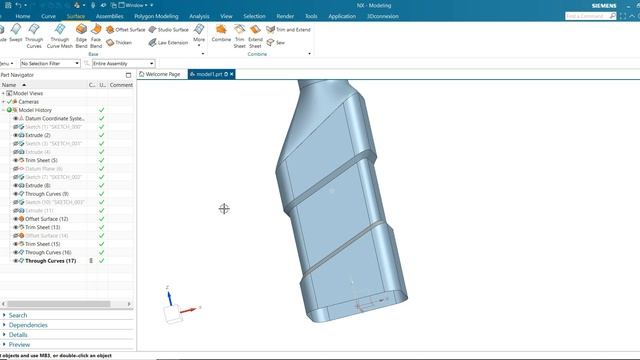Open the 3Dconnexion tab
This screenshot has height=360, width=640.
(x=382, y=16)
